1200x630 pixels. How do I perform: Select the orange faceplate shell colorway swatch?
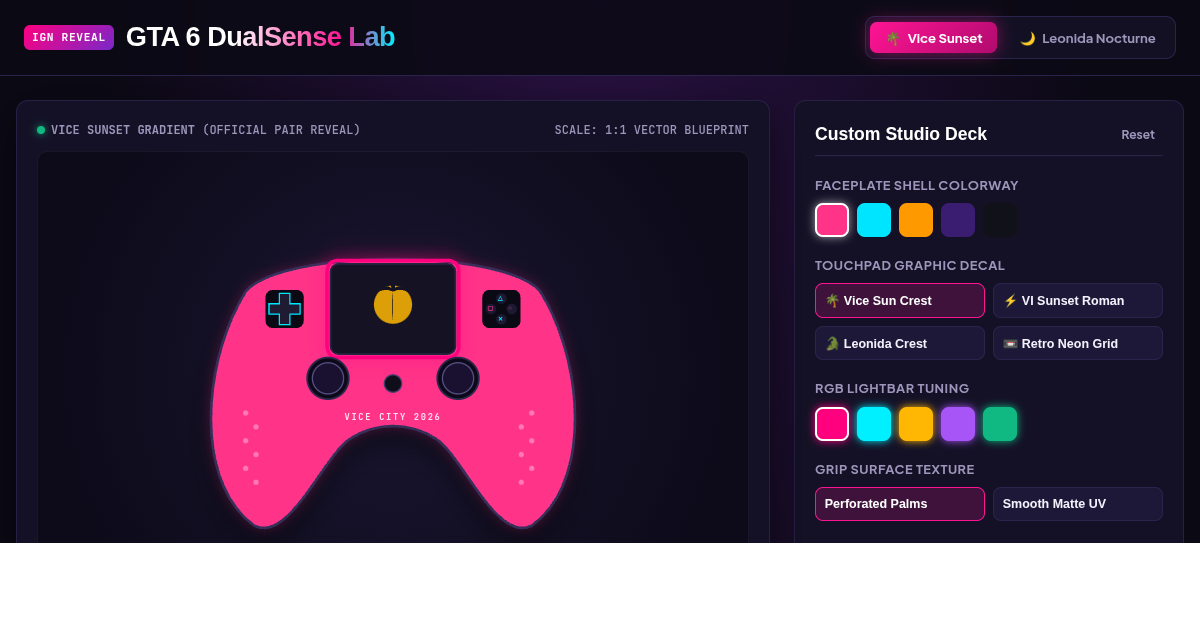coord(916,220)
